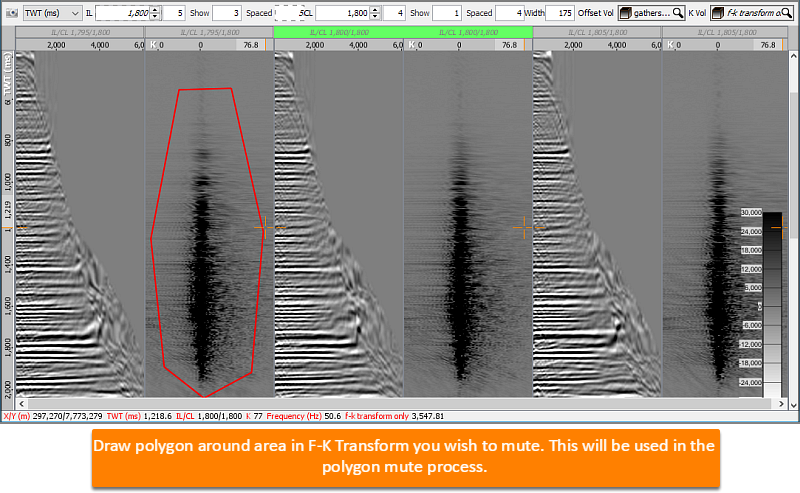This screenshot has width=800, height=493.
Task: Click the search magnifier in Offset Vol selector
Action: 678,13
